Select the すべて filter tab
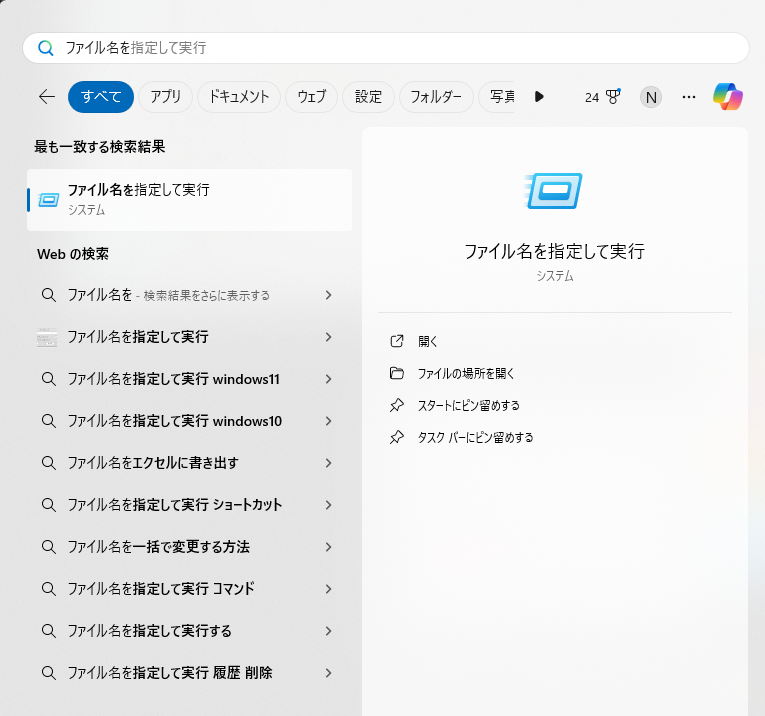 [101, 97]
